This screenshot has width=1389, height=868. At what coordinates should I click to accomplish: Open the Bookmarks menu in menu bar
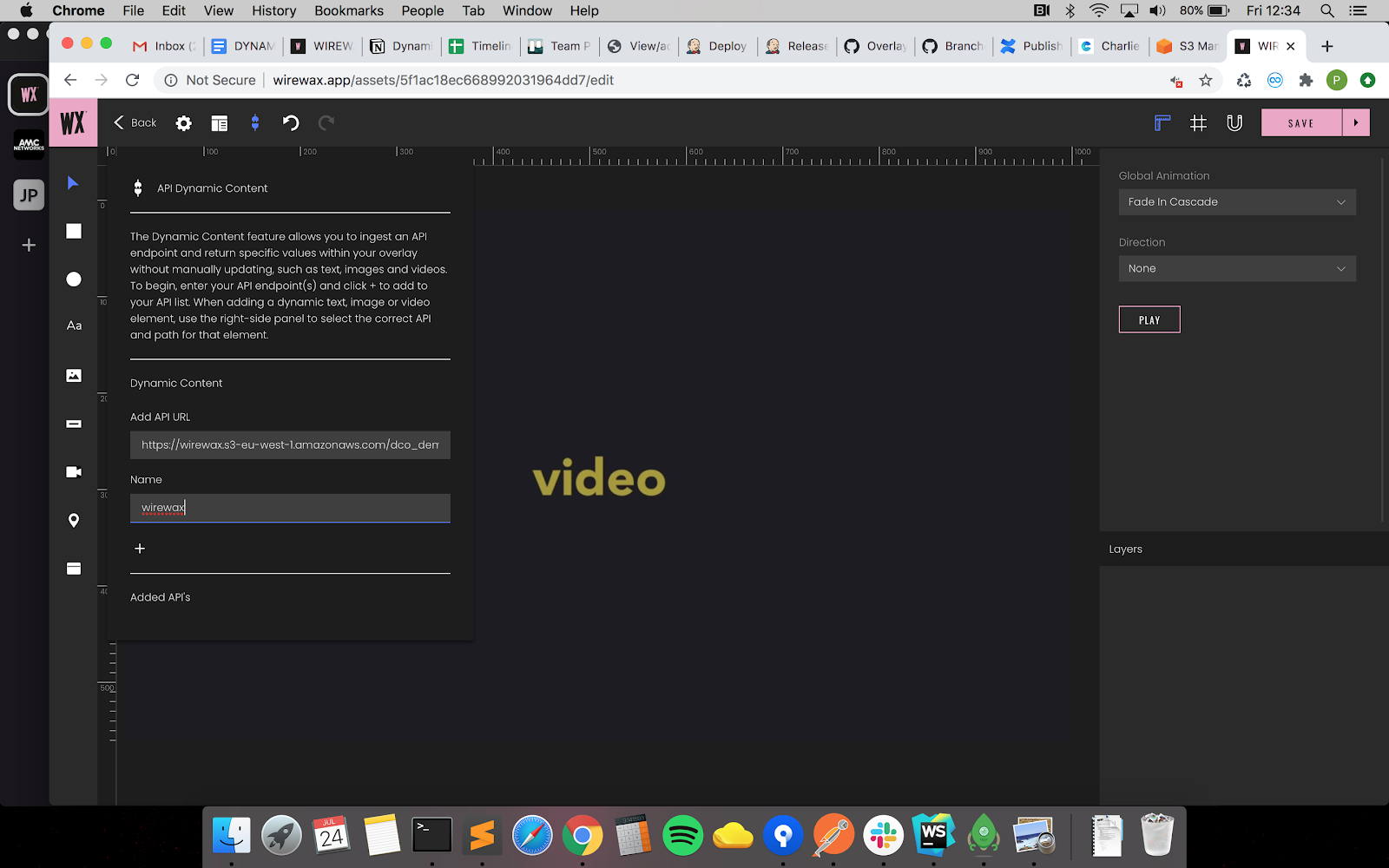pyautogui.click(x=348, y=10)
